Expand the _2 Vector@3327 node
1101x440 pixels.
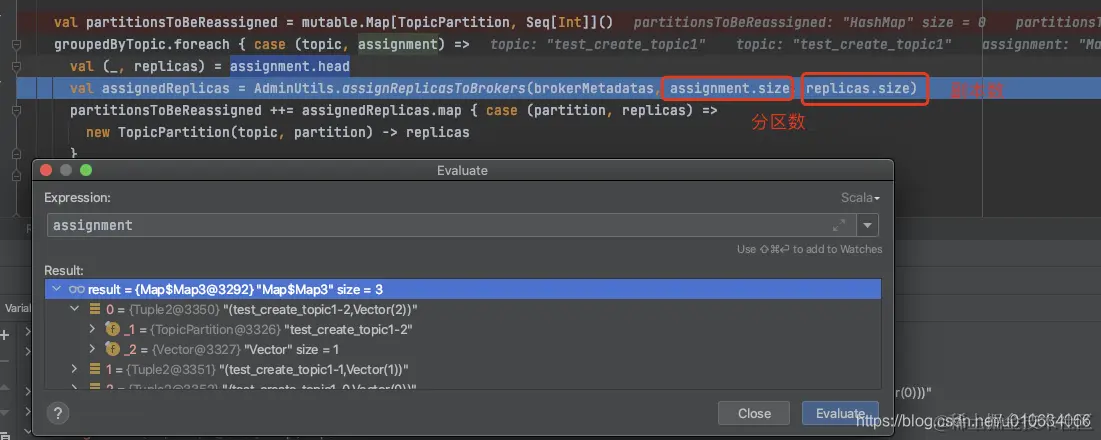[x=92, y=349]
